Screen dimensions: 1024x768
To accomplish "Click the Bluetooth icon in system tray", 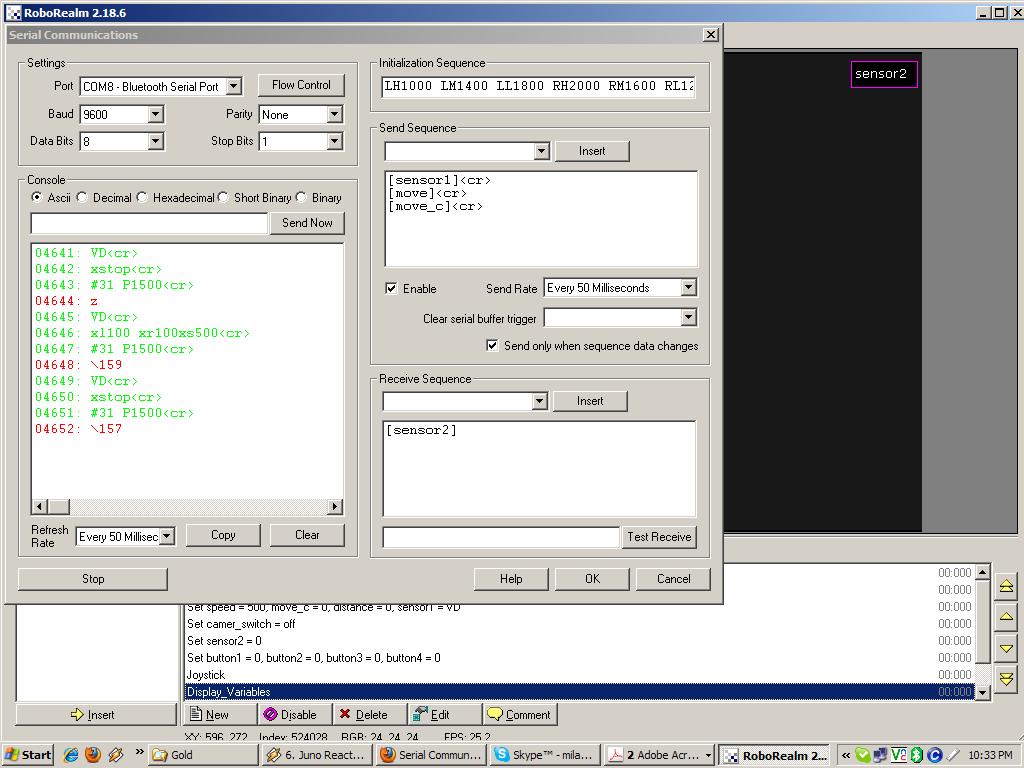I will pyautogui.click(x=916, y=755).
